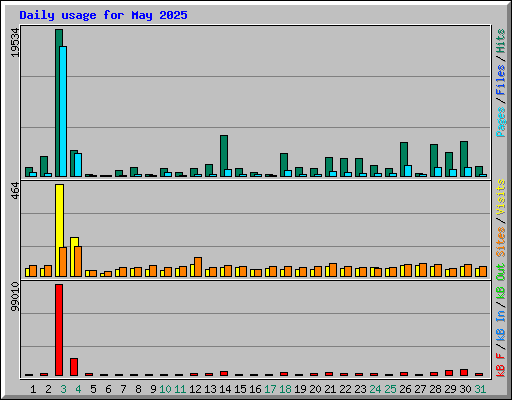Select the tall red kB bar for day 3
This screenshot has height=400, width=512.
pyautogui.click(x=59, y=330)
